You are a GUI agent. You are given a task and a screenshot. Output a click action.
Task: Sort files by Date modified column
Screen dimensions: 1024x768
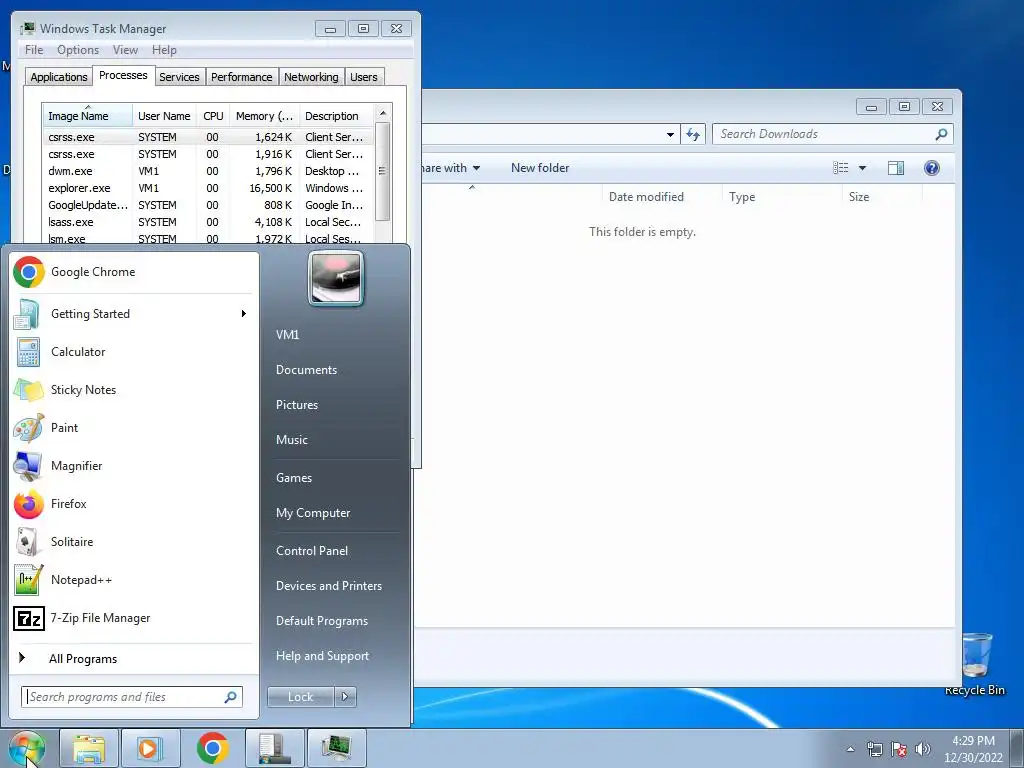point(662,197)
